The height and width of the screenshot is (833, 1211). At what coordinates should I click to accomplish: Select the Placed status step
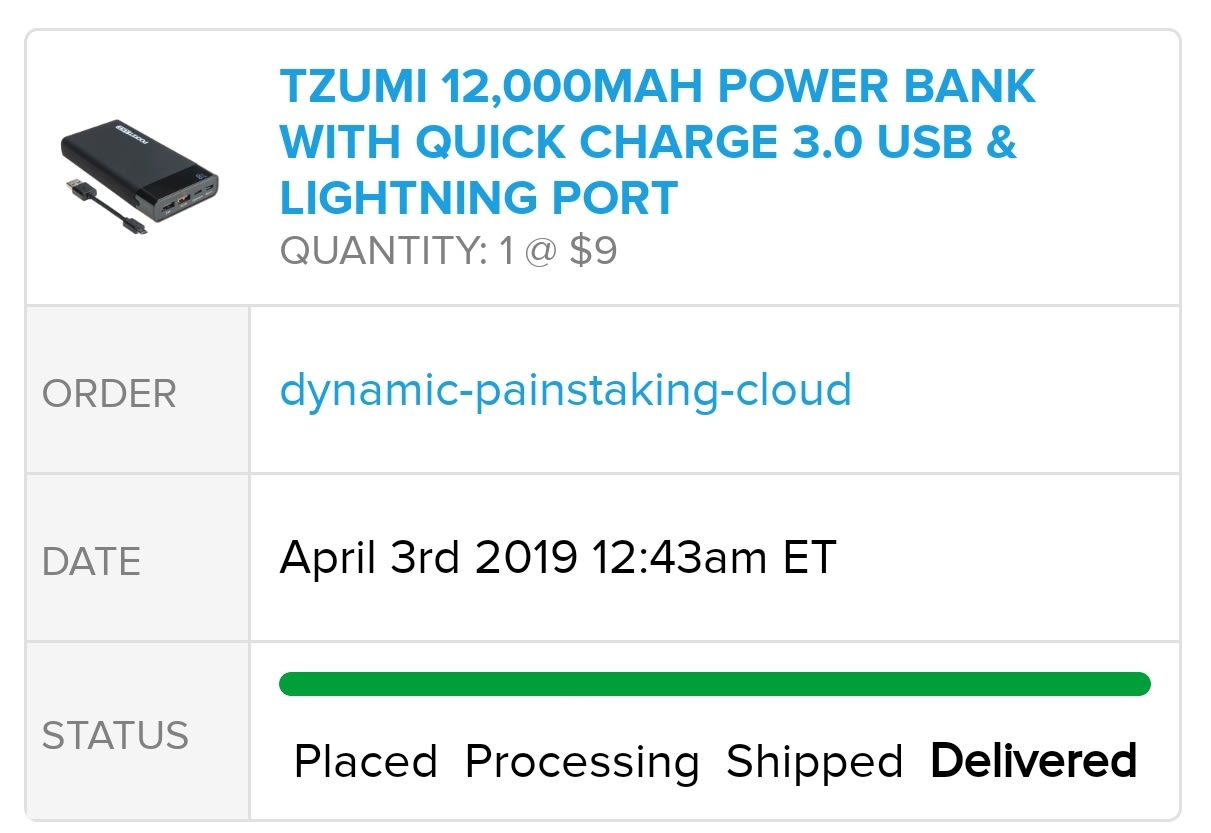(365, 762)
